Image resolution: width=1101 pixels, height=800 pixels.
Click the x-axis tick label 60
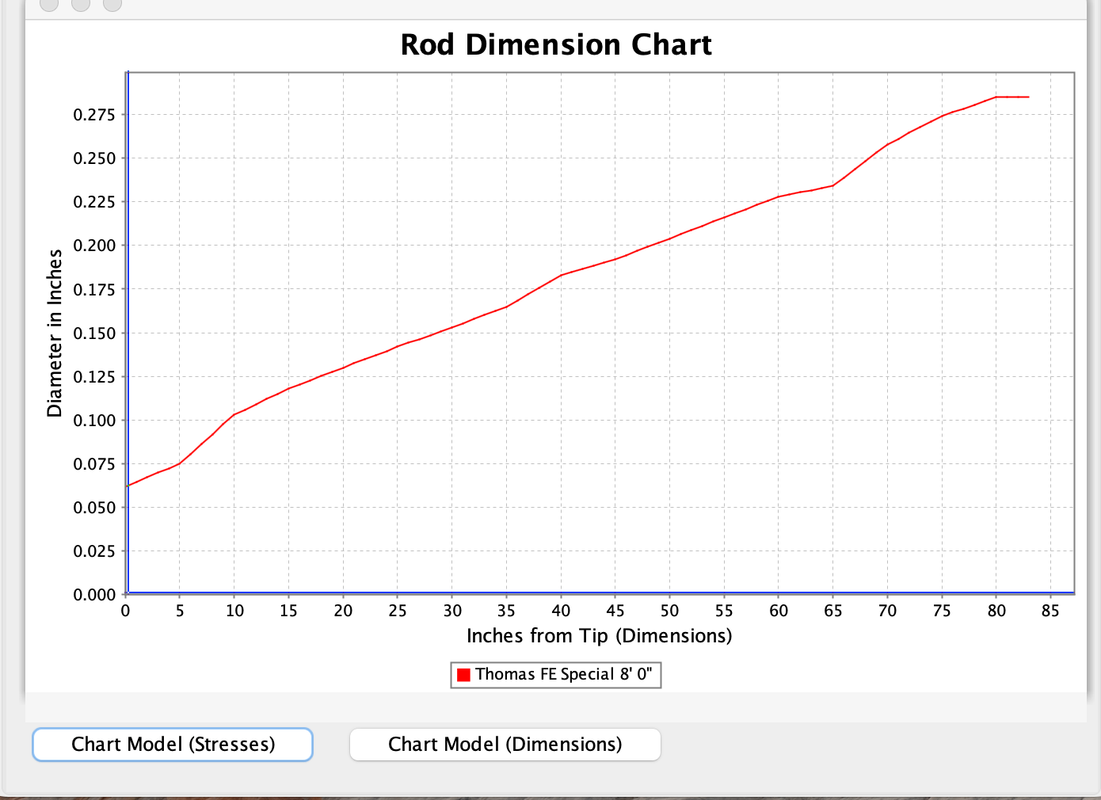point(779,611)
